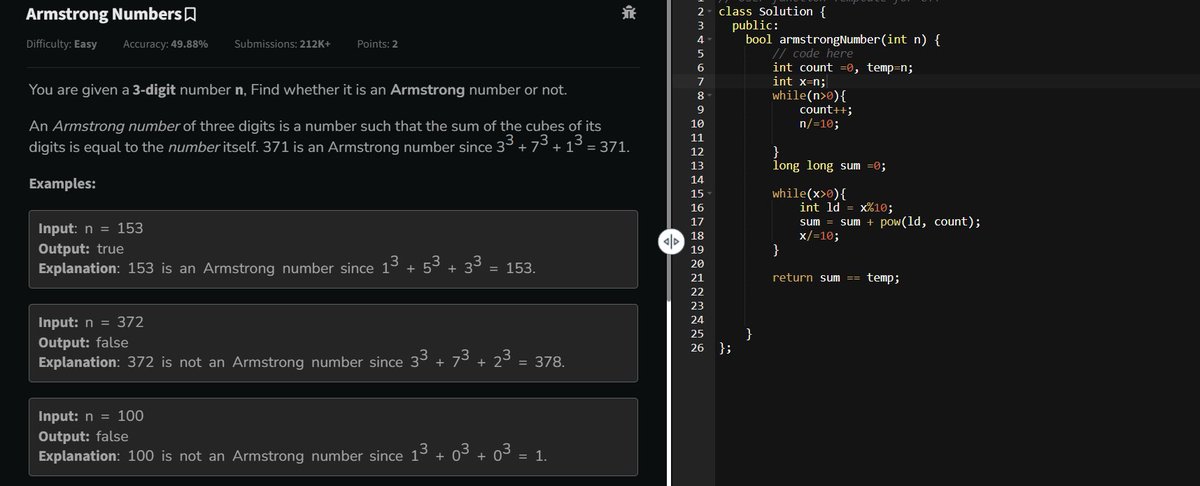This screenshot has width=1200, height=486.
Task: Click line number 21 in the gutter
Action: (698, 277)
